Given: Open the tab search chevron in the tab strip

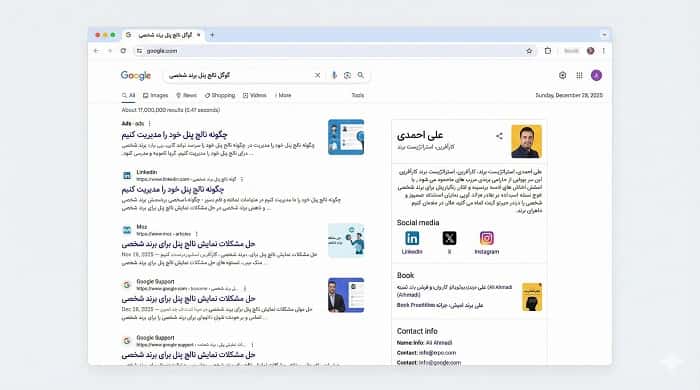Looking at the screenshot, I should point(604,35).
